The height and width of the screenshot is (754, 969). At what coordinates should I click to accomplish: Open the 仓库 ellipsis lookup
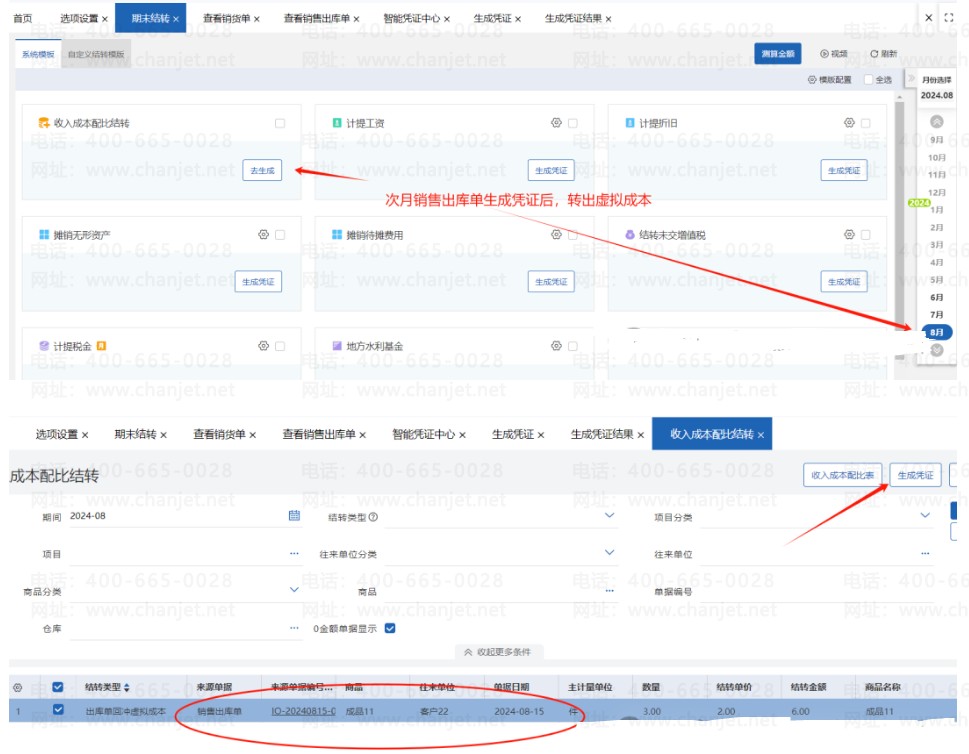294,628
